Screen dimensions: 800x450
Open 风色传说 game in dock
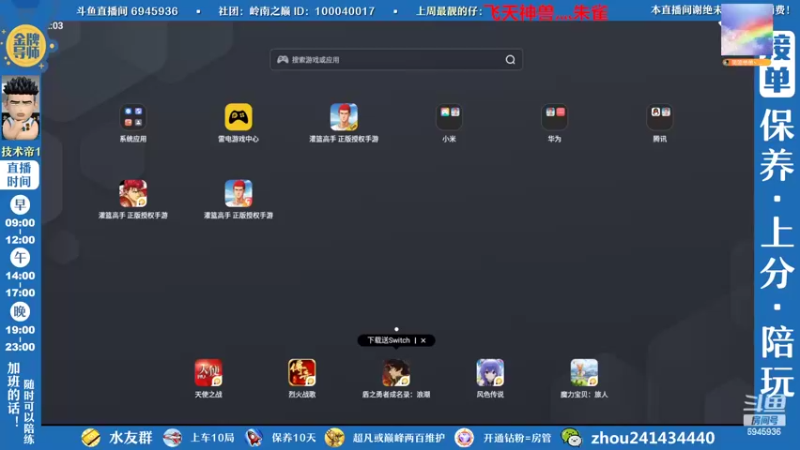click(490, 372)
